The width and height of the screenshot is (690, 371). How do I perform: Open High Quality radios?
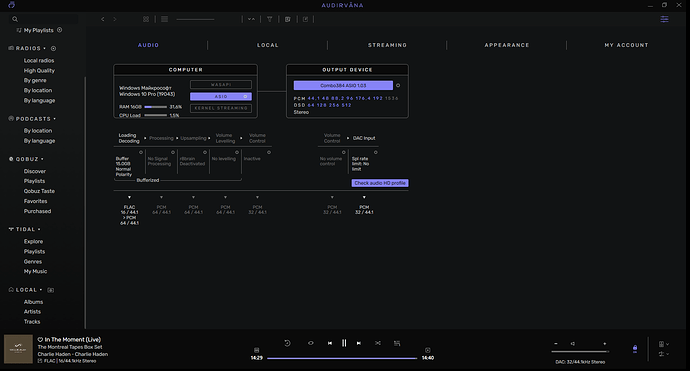(39, 70)
